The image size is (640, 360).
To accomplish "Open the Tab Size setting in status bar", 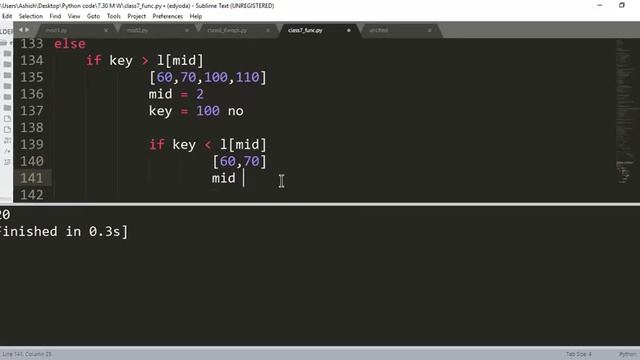I will point(578,354).
